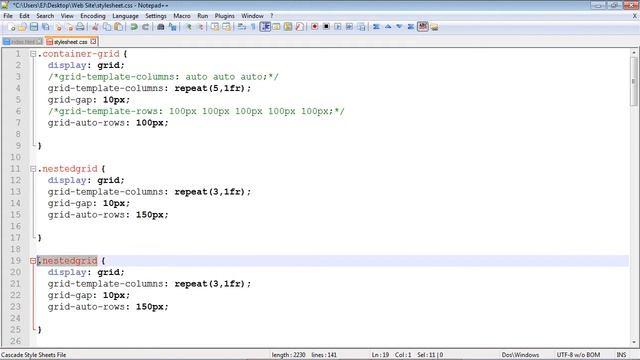Click the Dos\Windows status bar entry
The width and height of the screenshot is (640, 360).
pos(520,355)
